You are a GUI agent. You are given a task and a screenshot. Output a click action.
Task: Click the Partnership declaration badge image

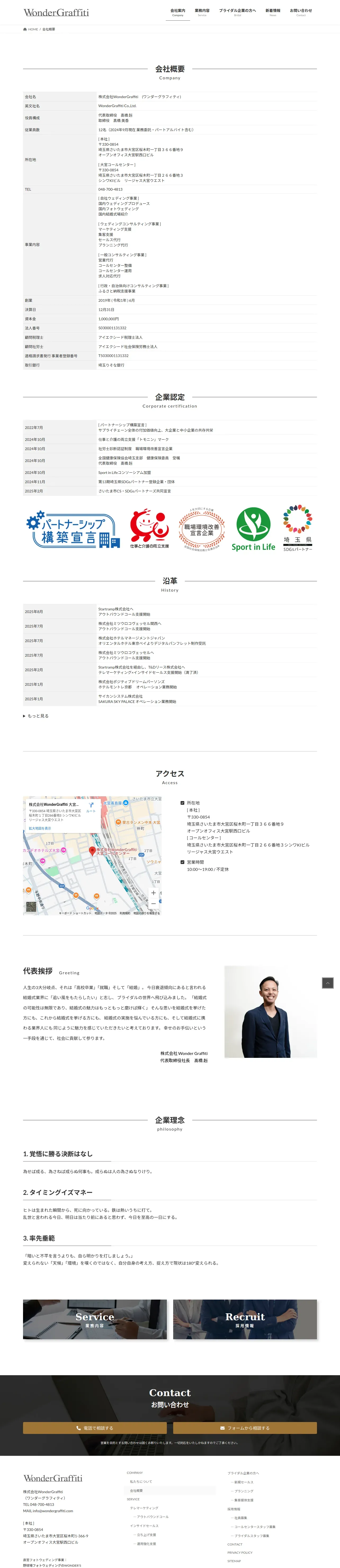(73, 529)
